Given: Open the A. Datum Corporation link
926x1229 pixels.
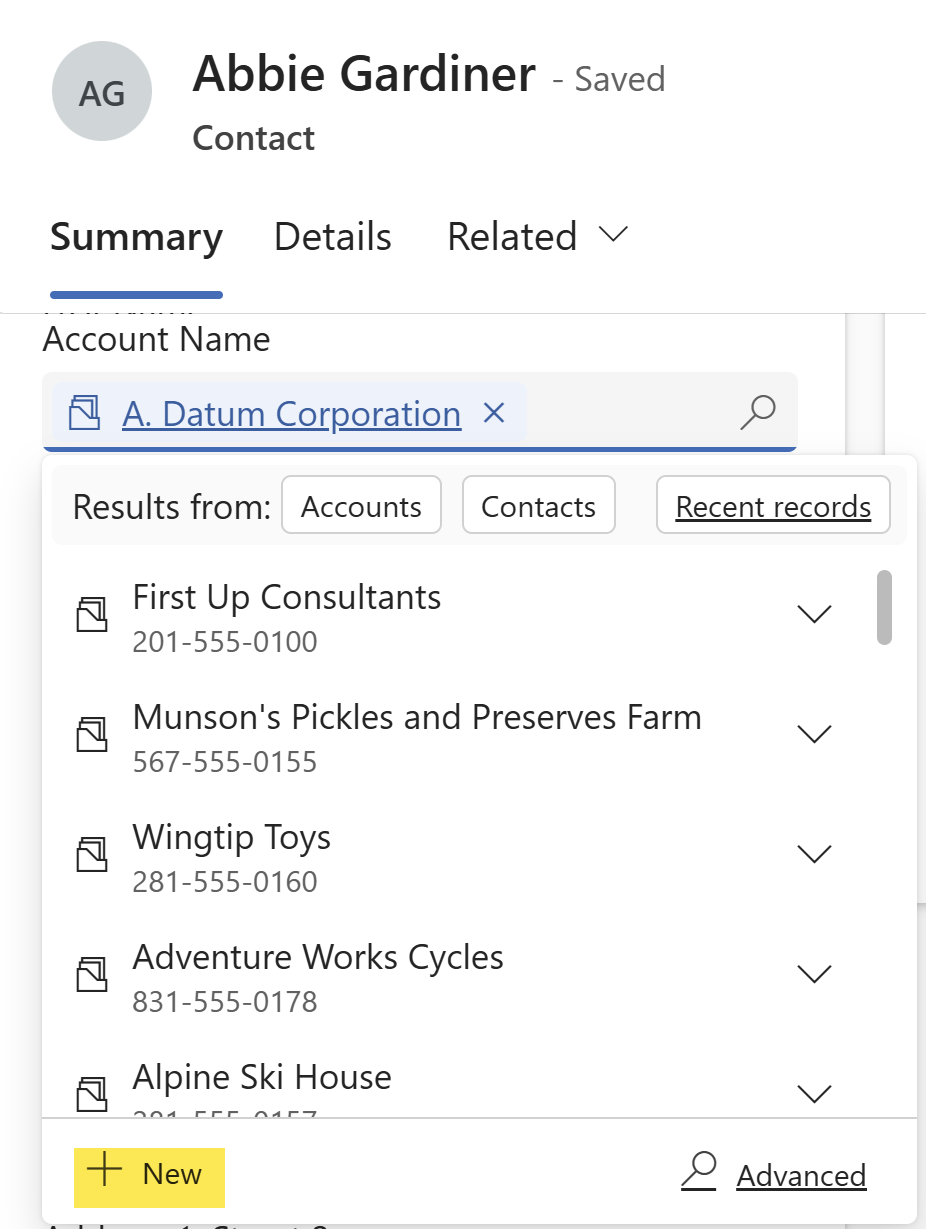Looking at the screenshot, I should [x=292, y=413].
